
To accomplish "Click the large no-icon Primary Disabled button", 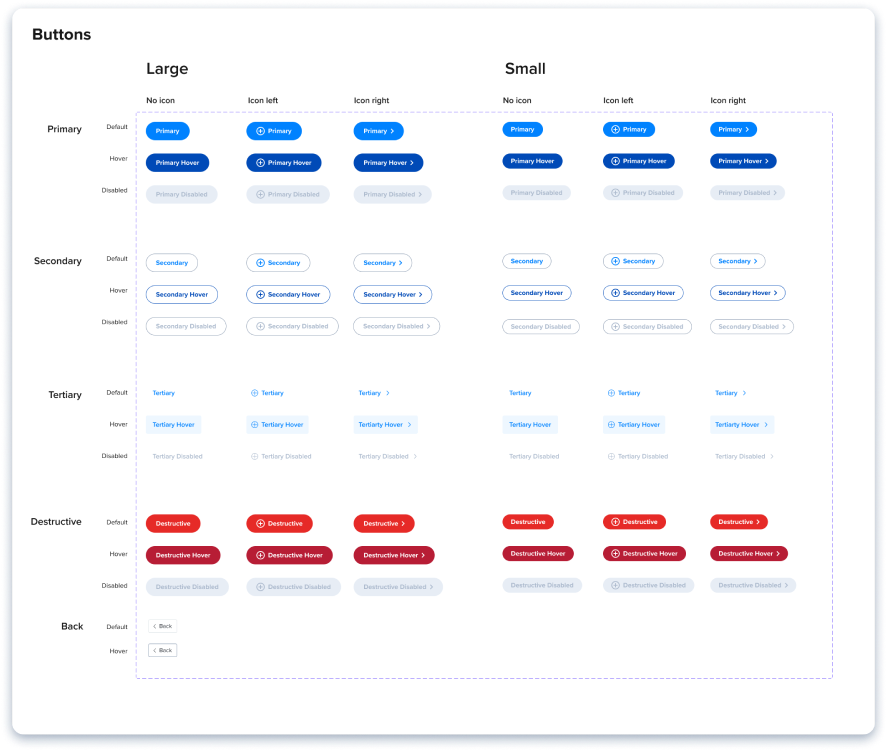I will click(181, 194).
